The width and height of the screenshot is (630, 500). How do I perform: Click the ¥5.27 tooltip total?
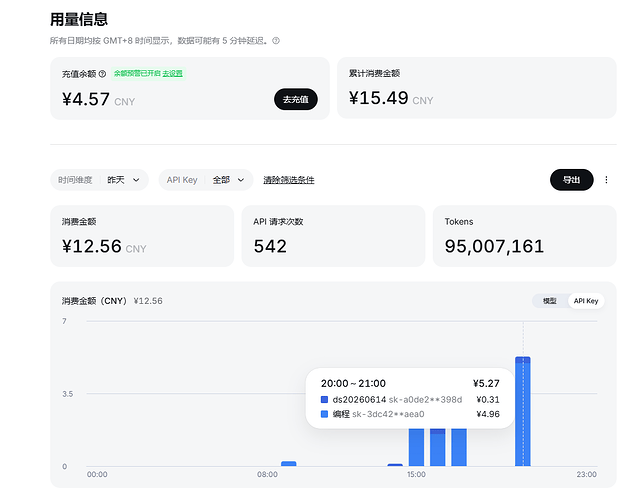click(486, 383)
